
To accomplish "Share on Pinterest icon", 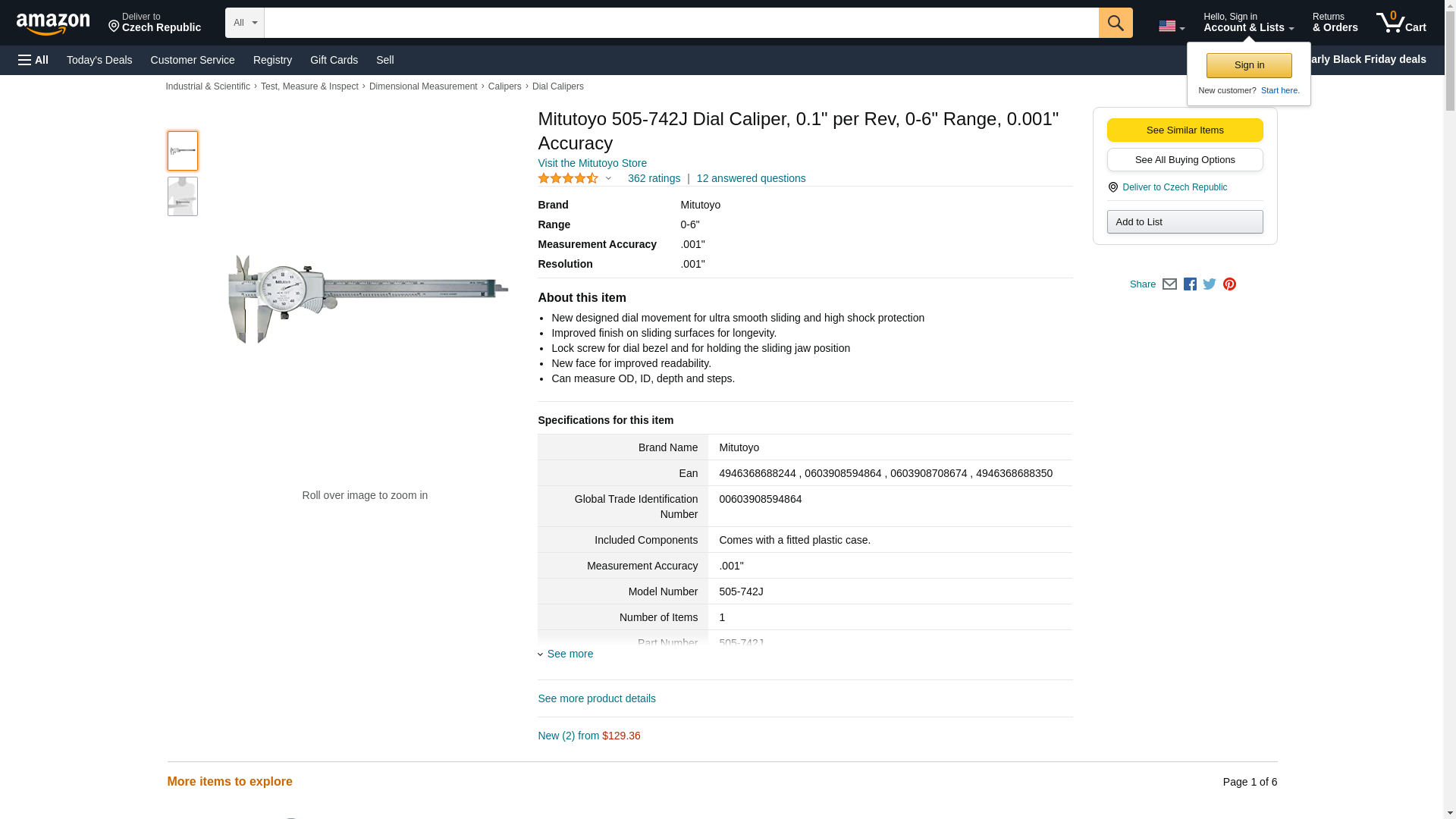I will point(1229,284).
